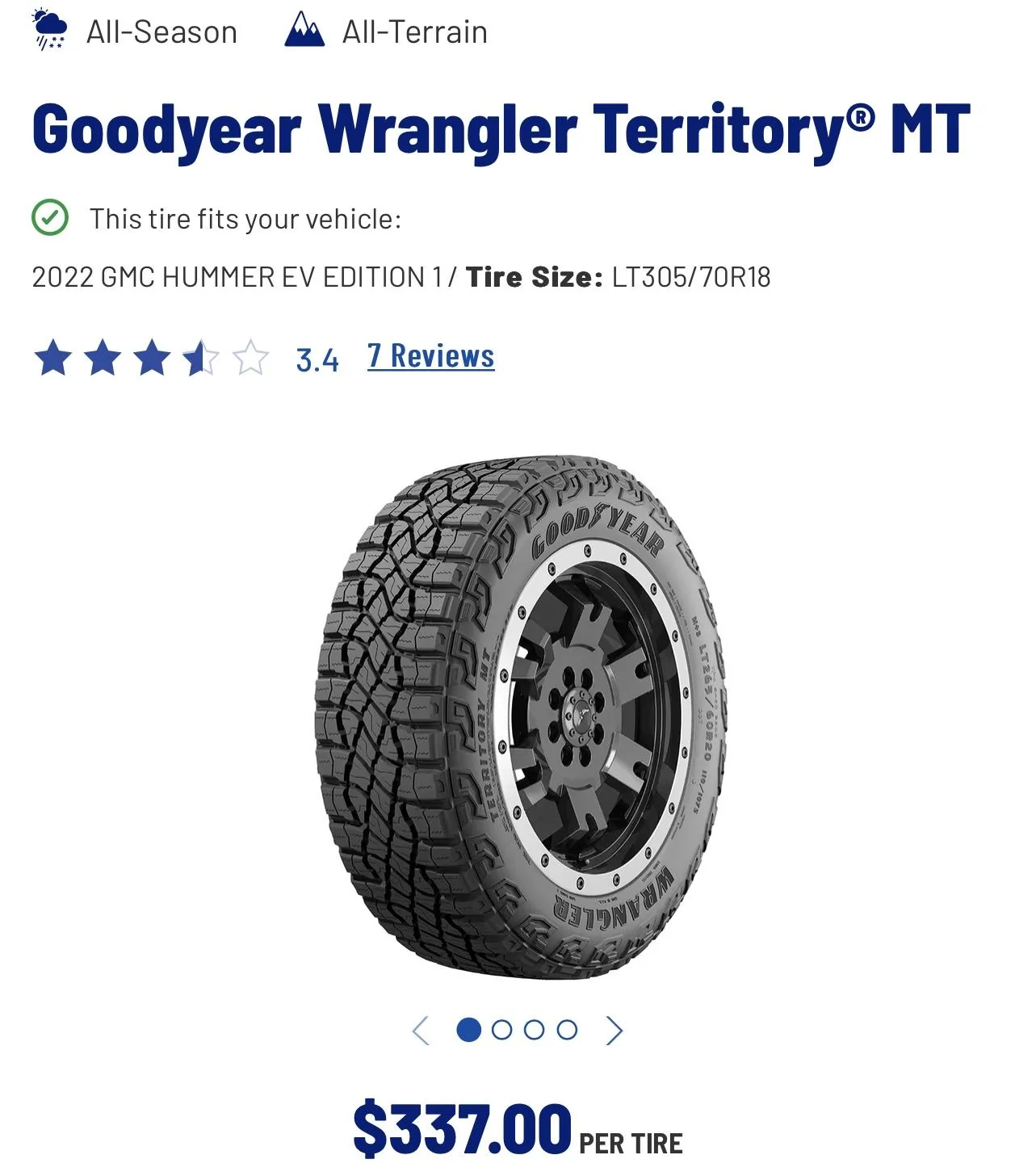Click the third blue rating star
Screen dimensions: 1036x1176
click(x=152, y=358)
